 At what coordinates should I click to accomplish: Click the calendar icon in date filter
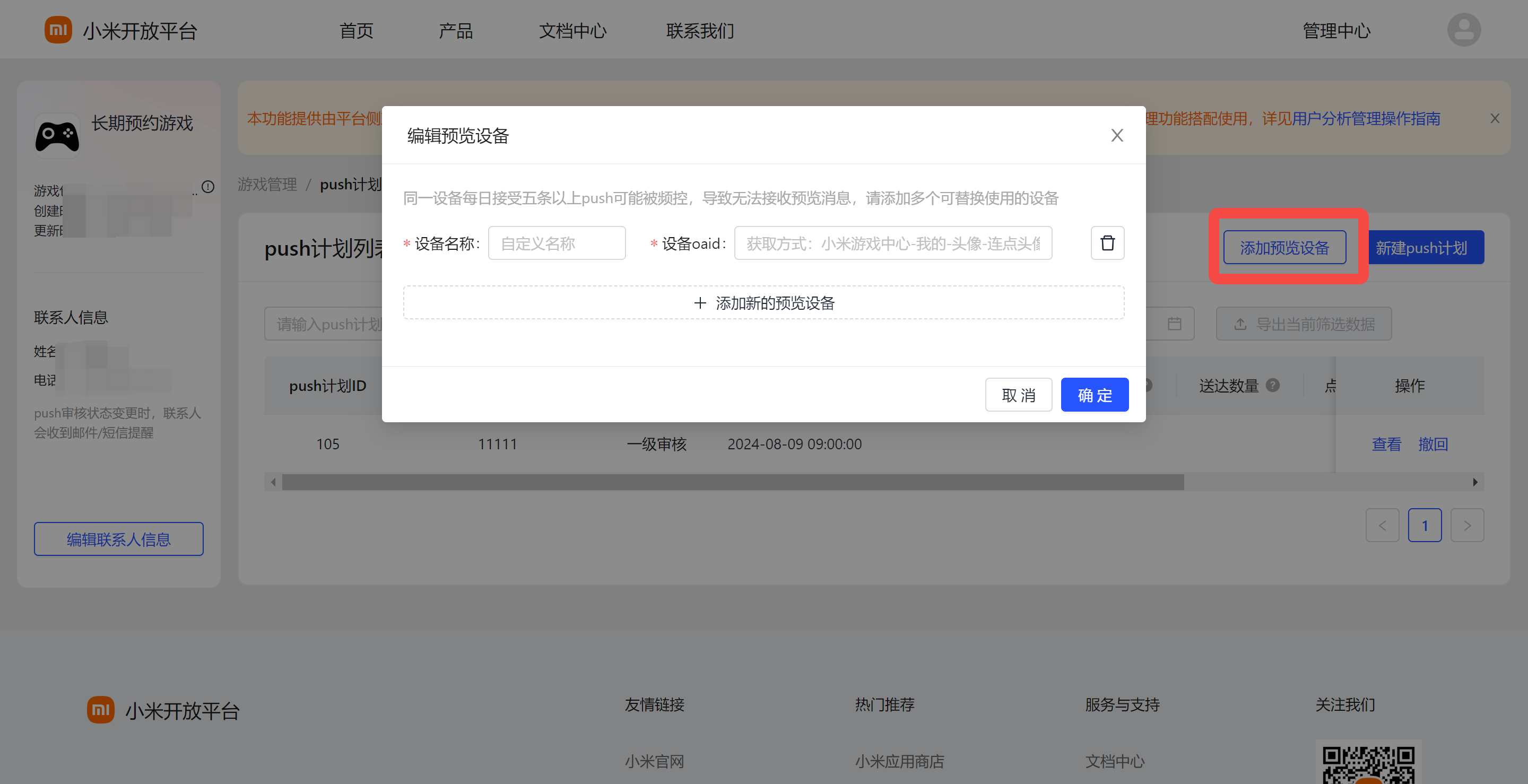[1174, 324]
